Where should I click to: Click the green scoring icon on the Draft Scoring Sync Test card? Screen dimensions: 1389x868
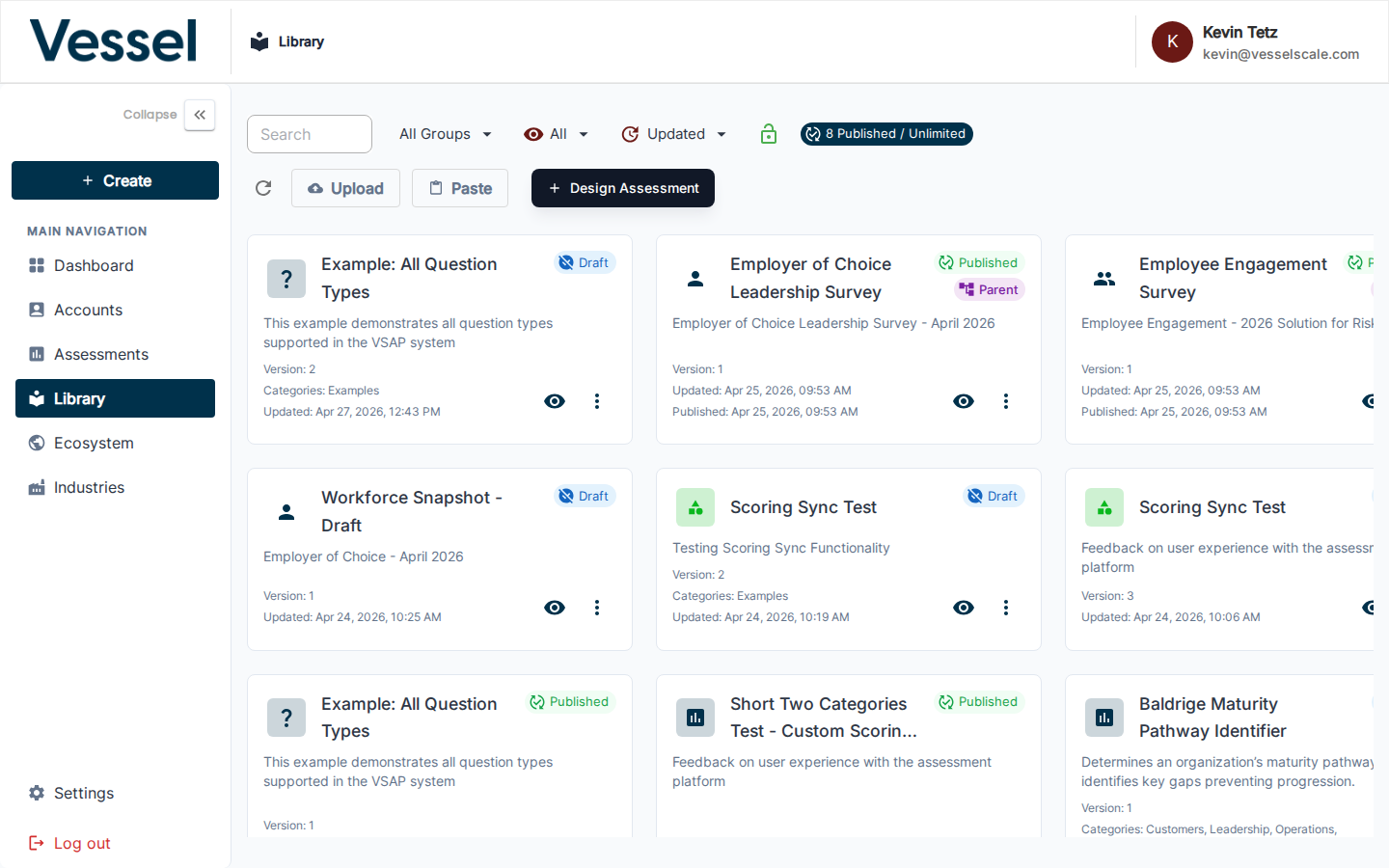click(695, 507)
